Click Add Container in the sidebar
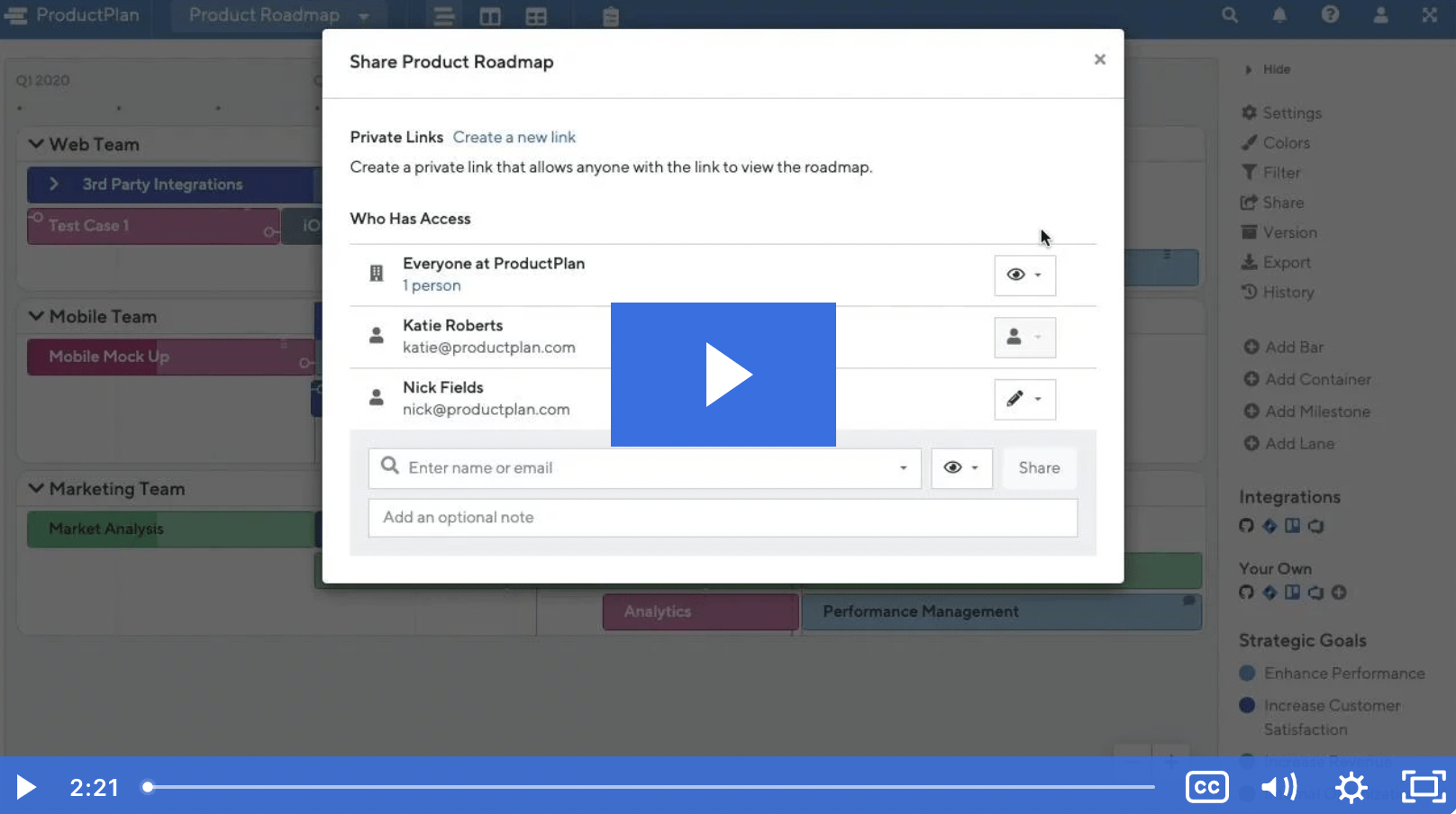This screenshot has height=814, width=1456. (1307, 379)
